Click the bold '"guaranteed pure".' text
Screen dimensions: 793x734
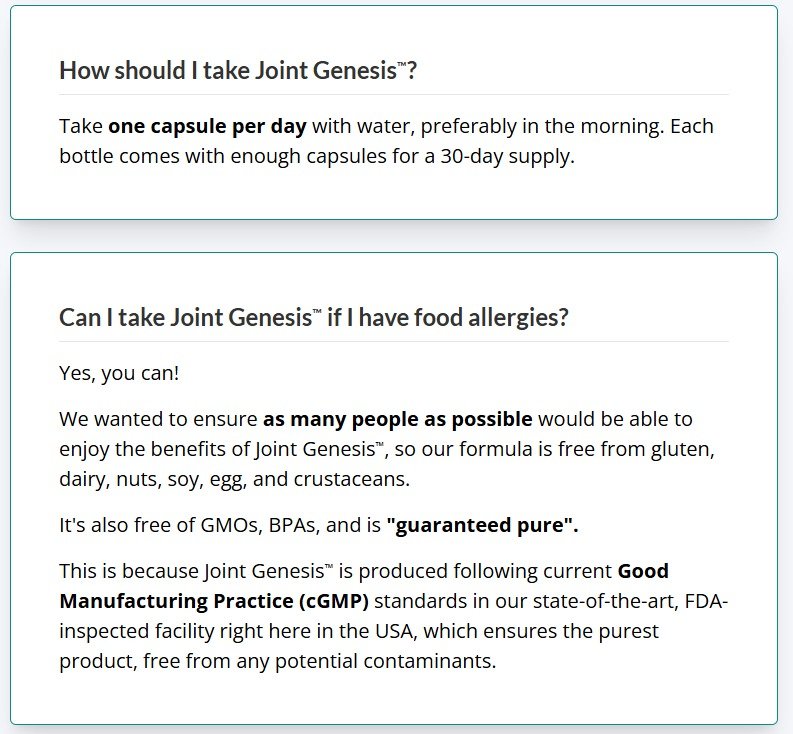483,525
